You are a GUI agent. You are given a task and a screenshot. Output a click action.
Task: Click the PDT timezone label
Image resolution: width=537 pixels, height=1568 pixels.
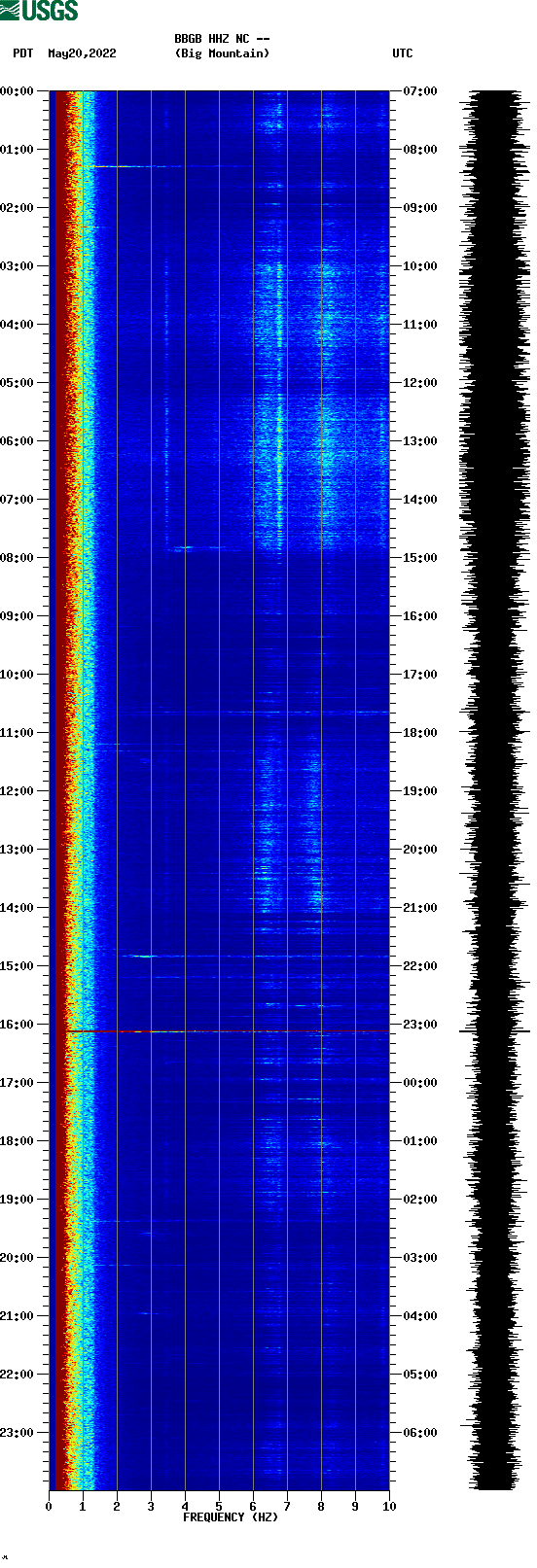pos(22,53)
